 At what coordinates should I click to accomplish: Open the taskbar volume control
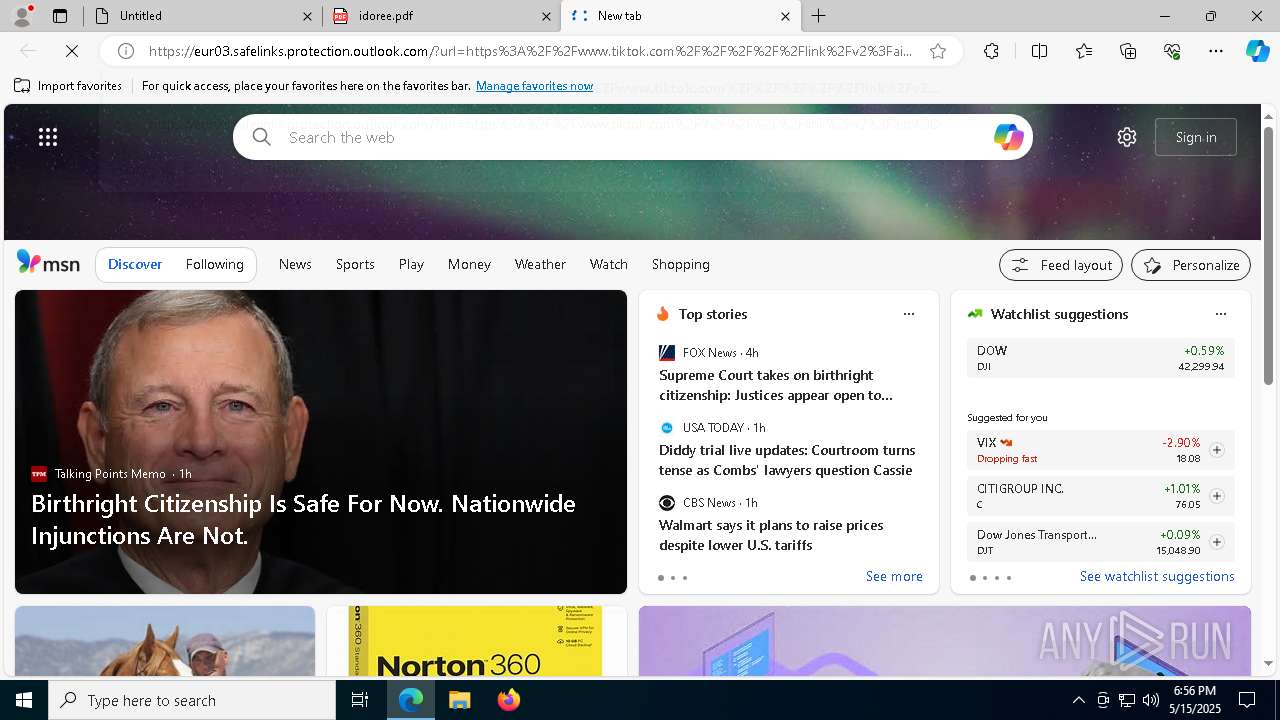(1151, 700)
